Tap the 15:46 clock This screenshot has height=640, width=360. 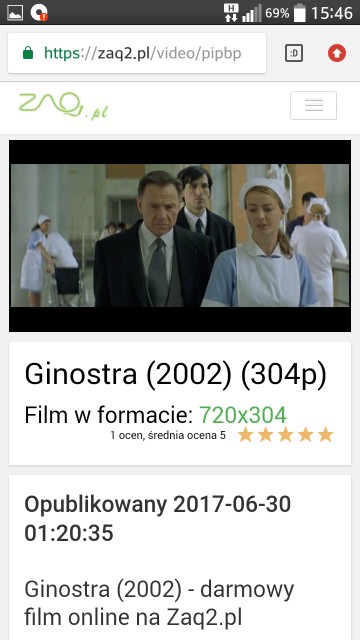click(x=332, y=13)
